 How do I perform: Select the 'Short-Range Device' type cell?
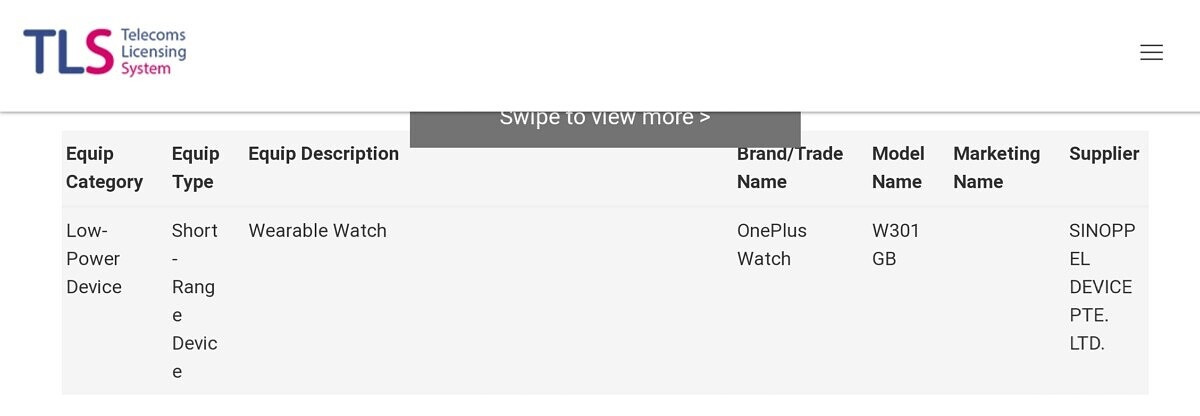pyautogui.click(x=194, y=301)
